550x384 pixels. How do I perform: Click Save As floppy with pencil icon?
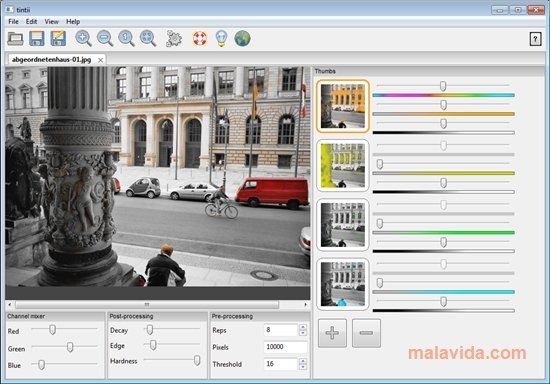pyautogui.click(x=58, y=39)
